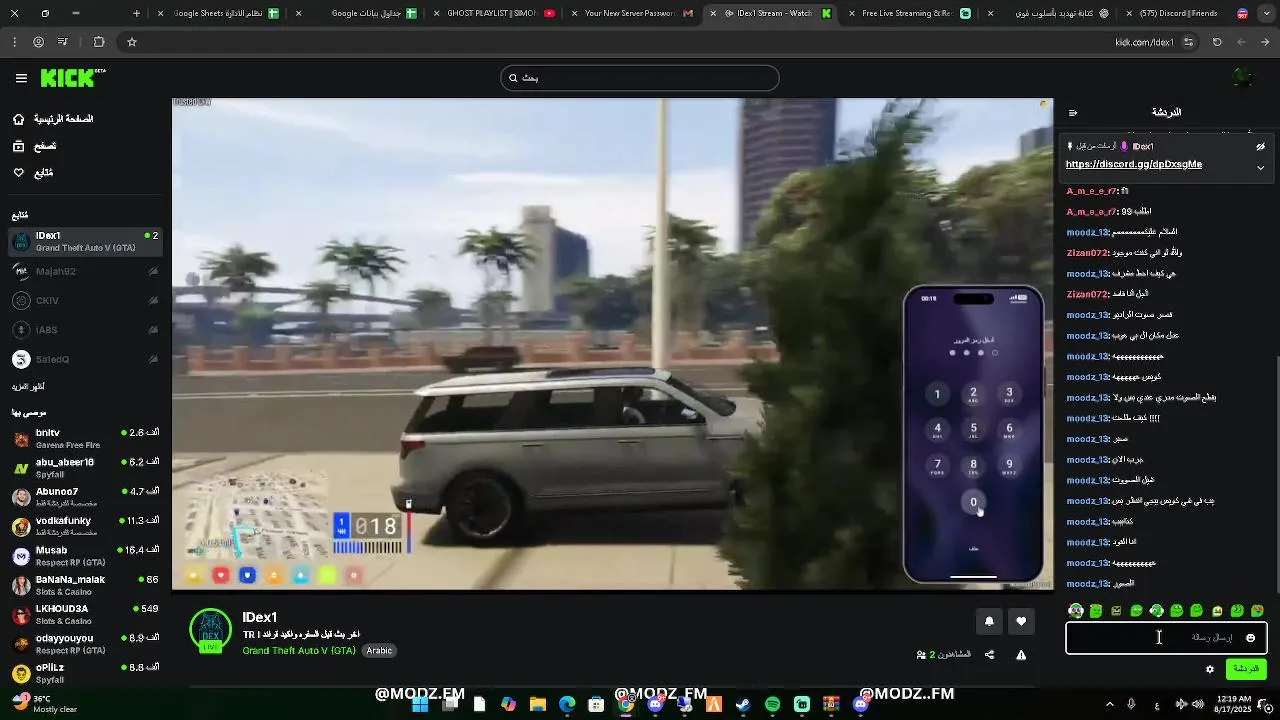The height and width of the screenshot is (720, 1280).
Task: Insert first headphone-wearing emote from emote row
Action: click(x=1076, y=610)
